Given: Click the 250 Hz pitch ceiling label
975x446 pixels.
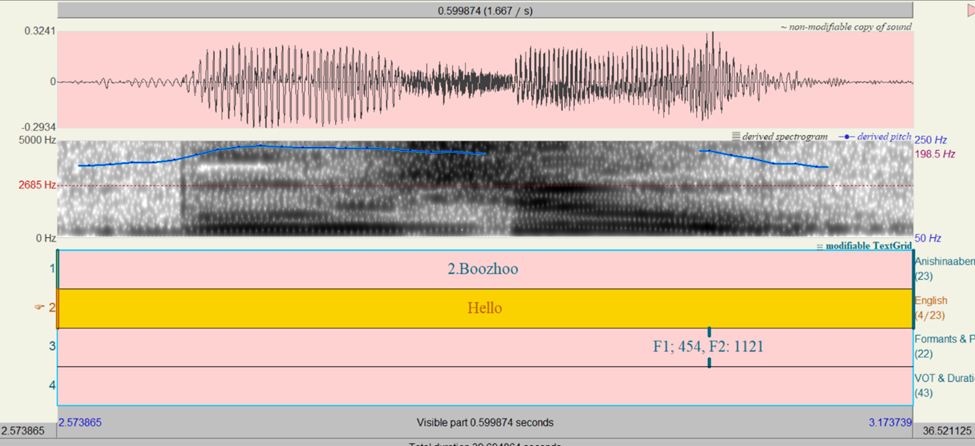Looking at the screenshot, I should pyautogui.click(x=929, y=141).
